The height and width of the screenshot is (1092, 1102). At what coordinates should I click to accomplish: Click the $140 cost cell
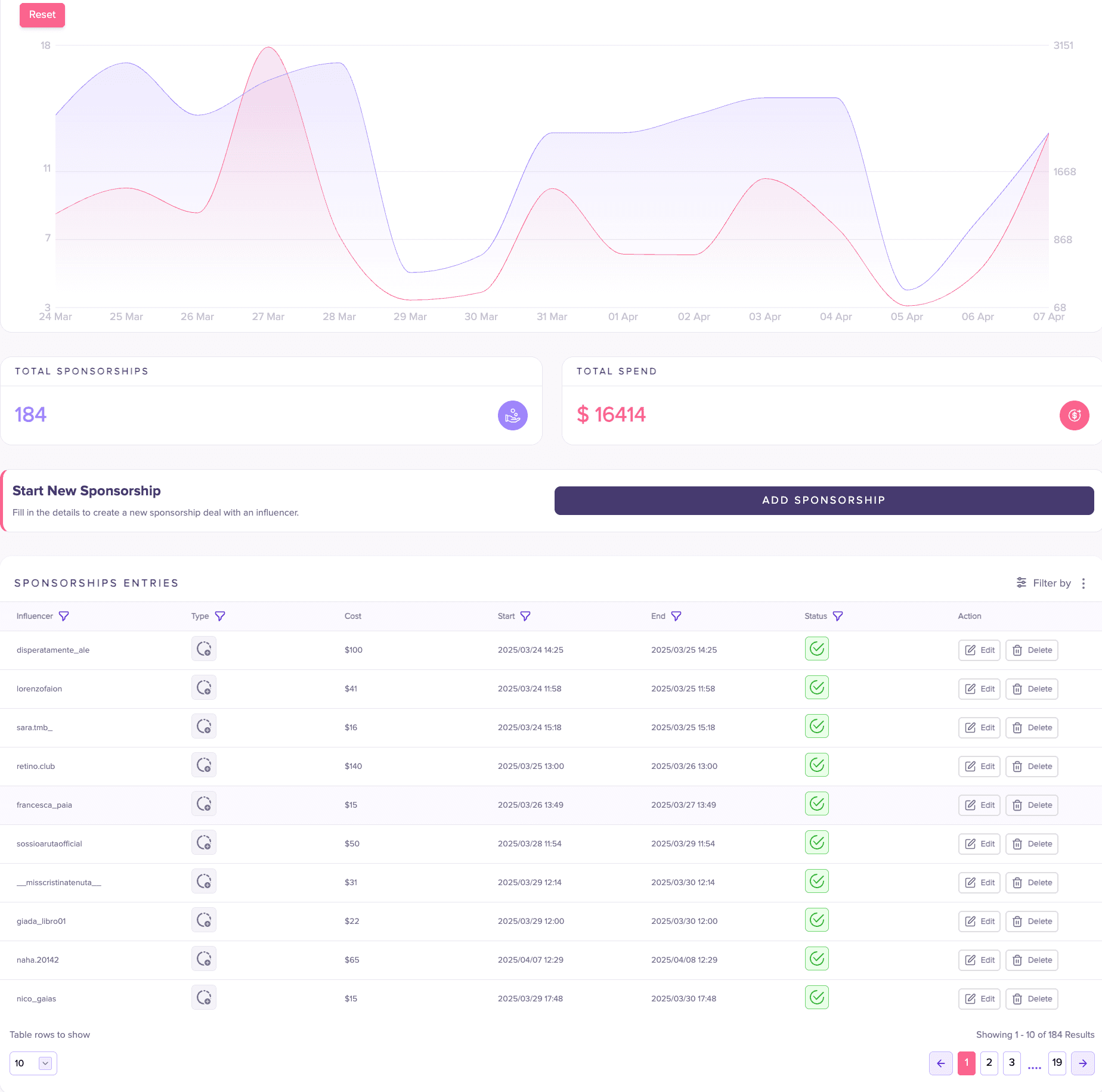coord(354,766)
